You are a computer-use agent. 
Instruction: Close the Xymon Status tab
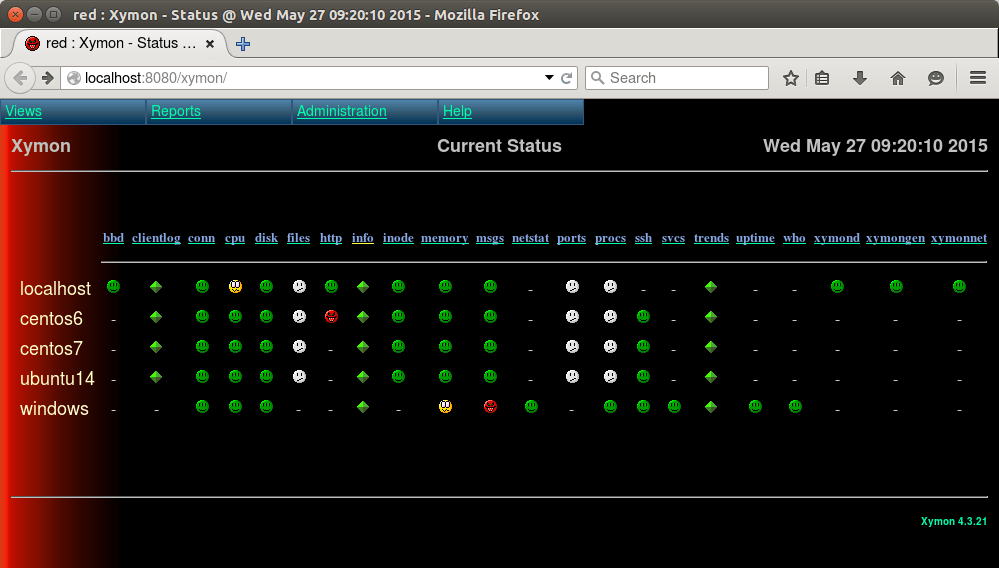(210, 44)
